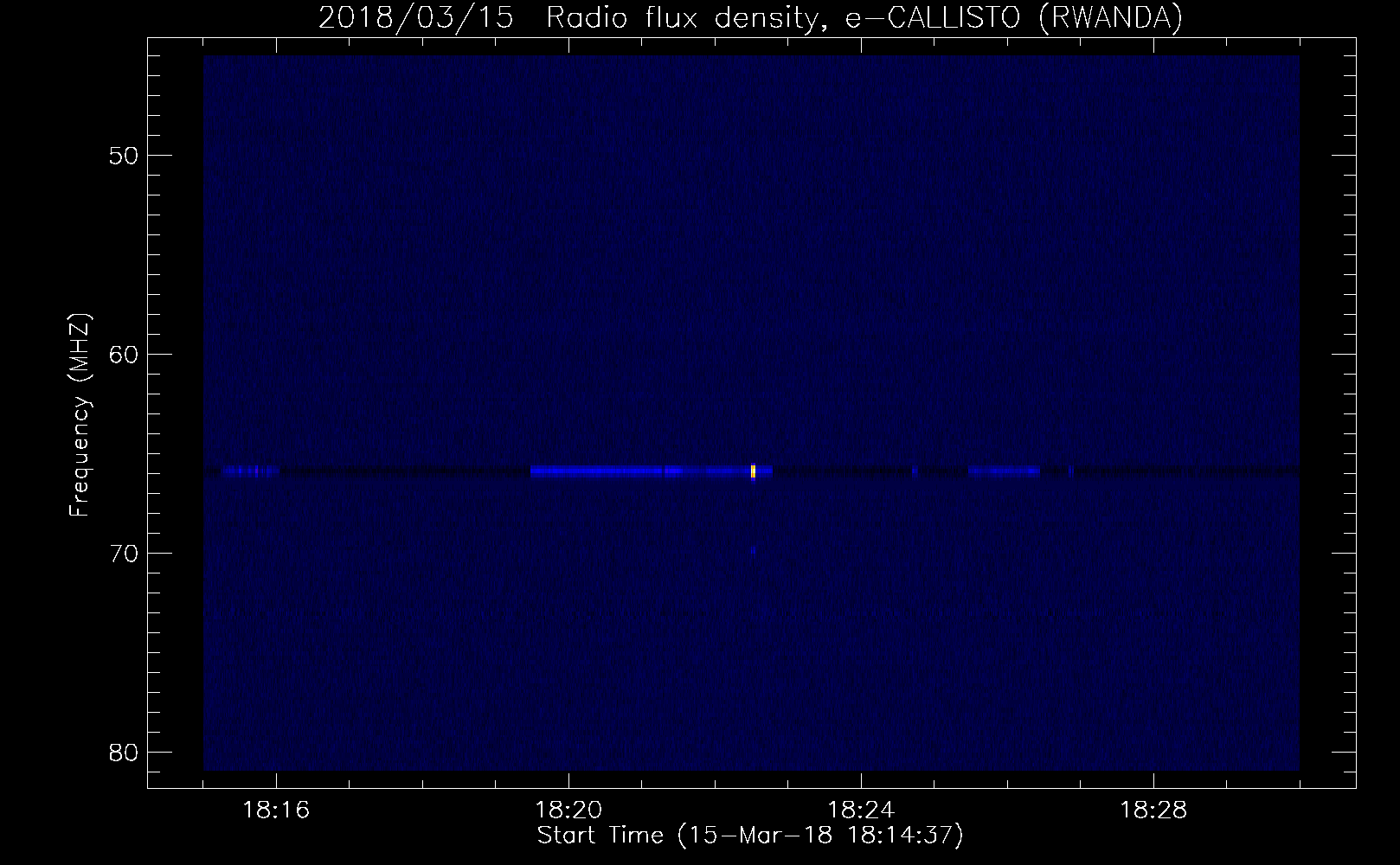
Task: Click the bright yellow burst spike near 18:22
Action: click(x=754, y=471)
